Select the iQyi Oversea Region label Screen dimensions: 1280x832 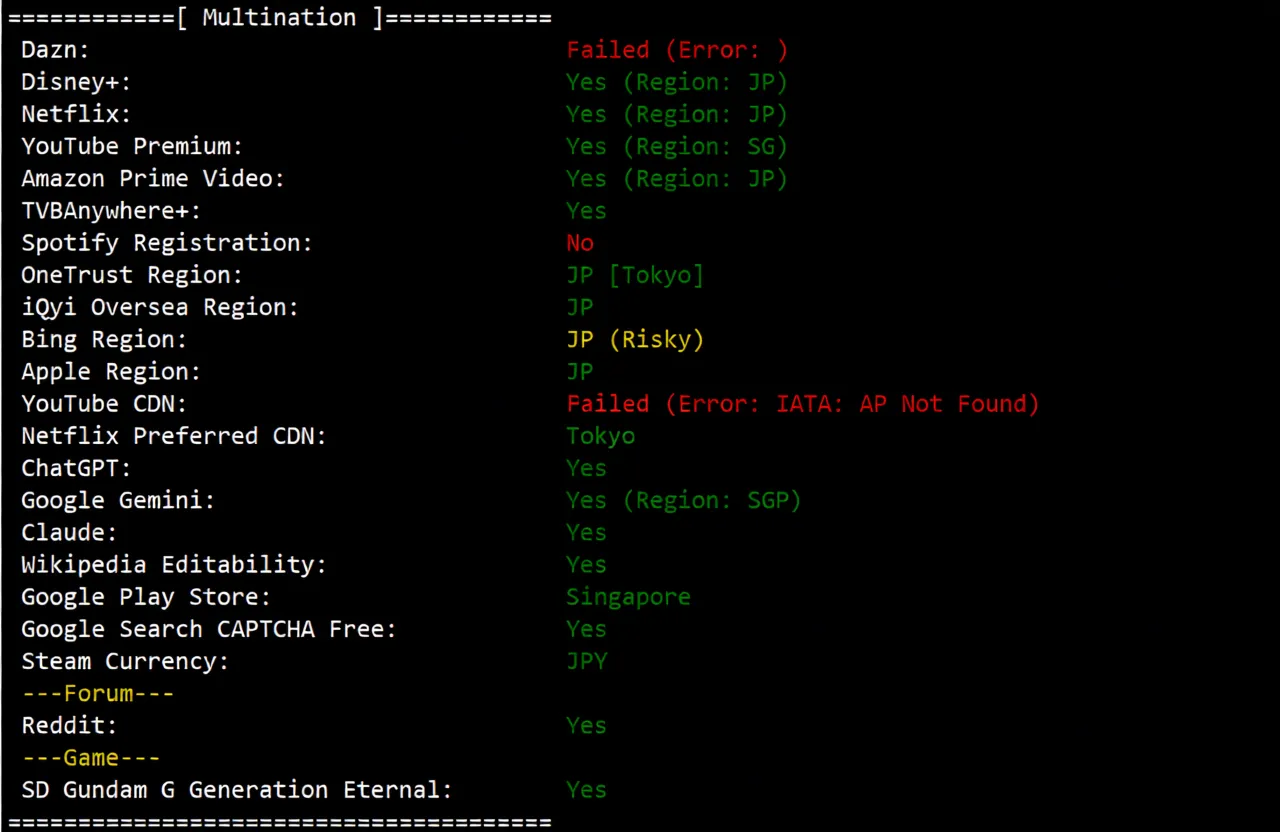click(159, 307)
